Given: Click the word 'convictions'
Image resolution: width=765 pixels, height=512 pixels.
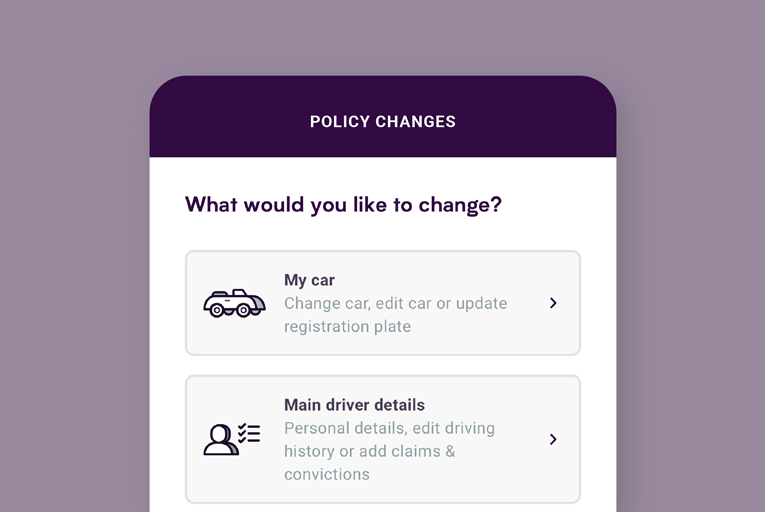Looking at the screenshot, I should tap(327, 474).
